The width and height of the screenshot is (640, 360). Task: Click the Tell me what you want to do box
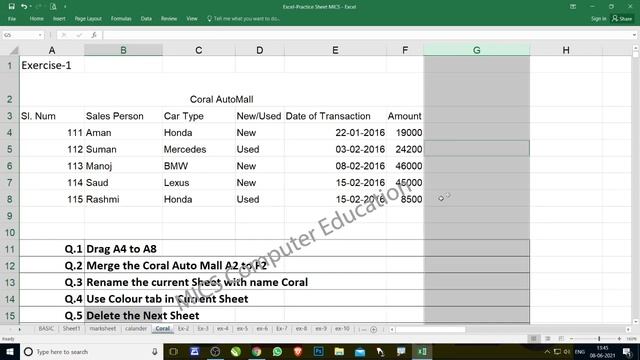pyautogui.click(x=244, y=19)
